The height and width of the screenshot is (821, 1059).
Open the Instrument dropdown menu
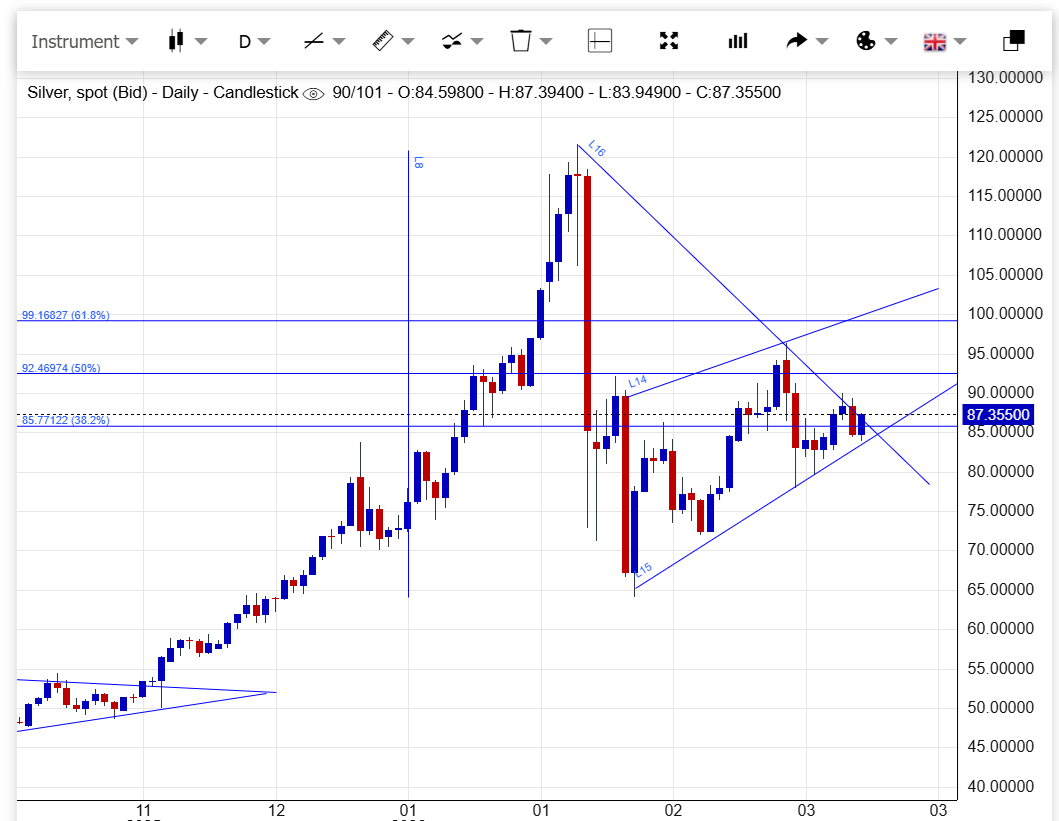(x=84, y=41)
